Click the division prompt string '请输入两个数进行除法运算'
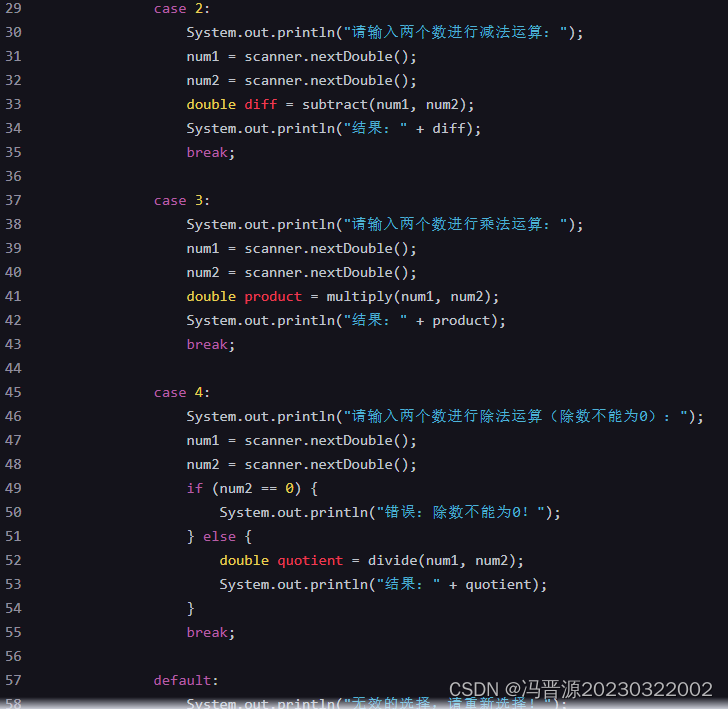 point(447,416)
